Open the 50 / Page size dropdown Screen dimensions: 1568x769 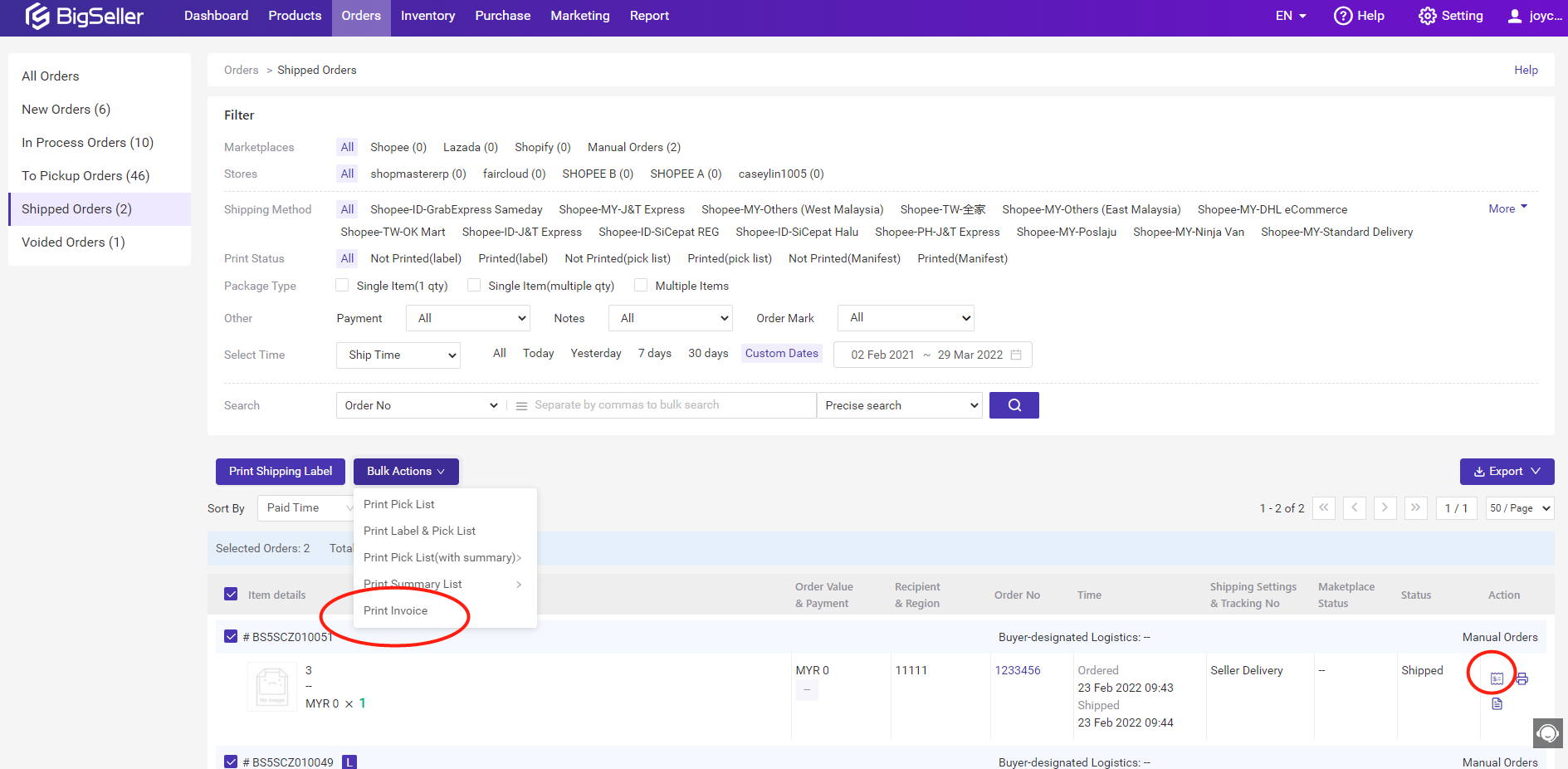click(x=1519, y=508)
